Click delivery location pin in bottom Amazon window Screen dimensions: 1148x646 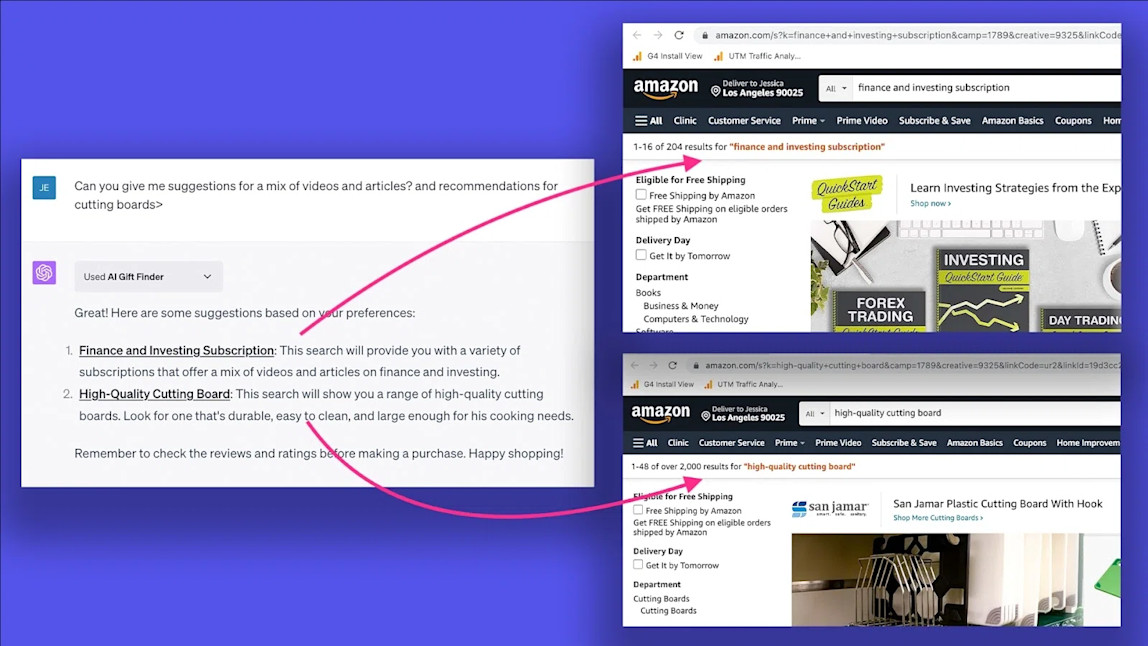706,415
